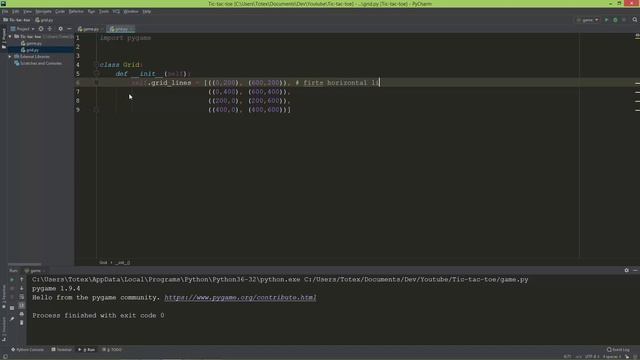
Task: Click the Debug bug icon in toolbar
Action: pyautogui.click(x=615, y=20)
